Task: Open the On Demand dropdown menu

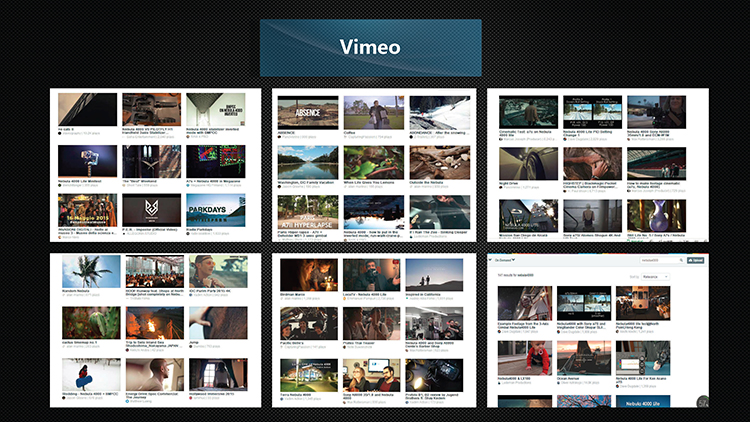Action: 505,260
